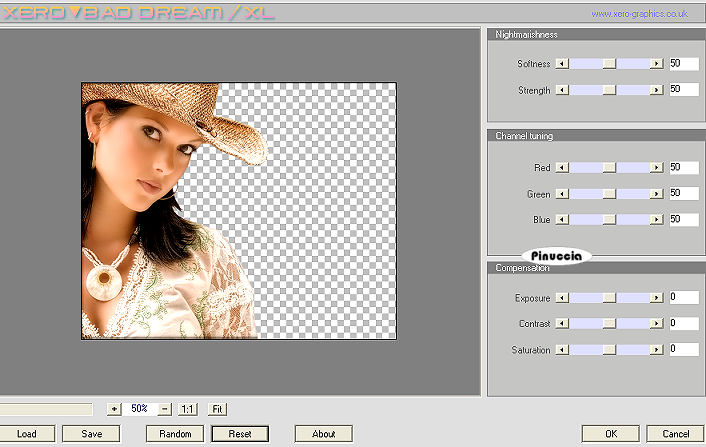Click left arrow of Blue slider
This screenshot has width=706, height=447.
[561, 219]
